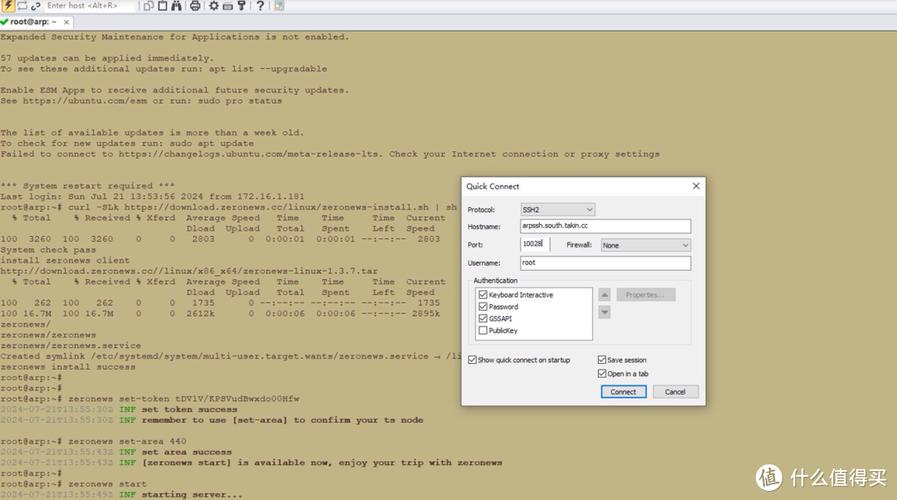Open Help with the question mark icon

point(259,6)
